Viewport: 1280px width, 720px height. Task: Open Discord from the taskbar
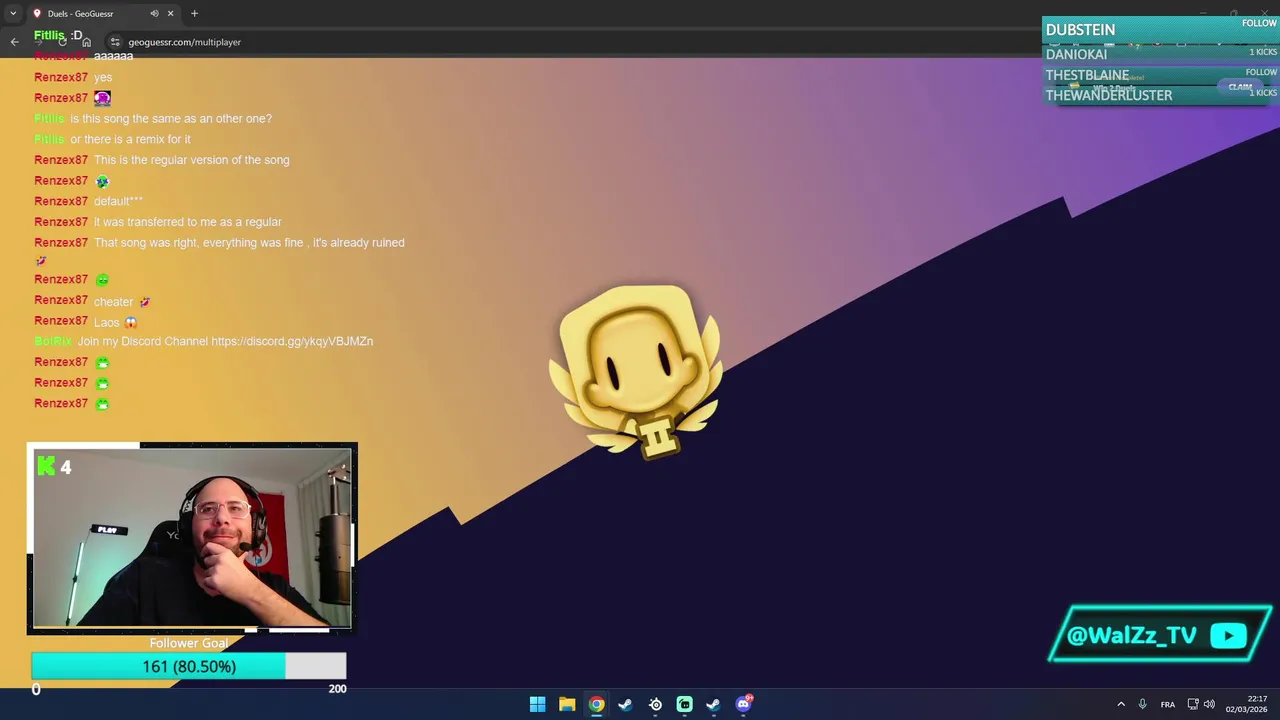(x=743, y=704)
